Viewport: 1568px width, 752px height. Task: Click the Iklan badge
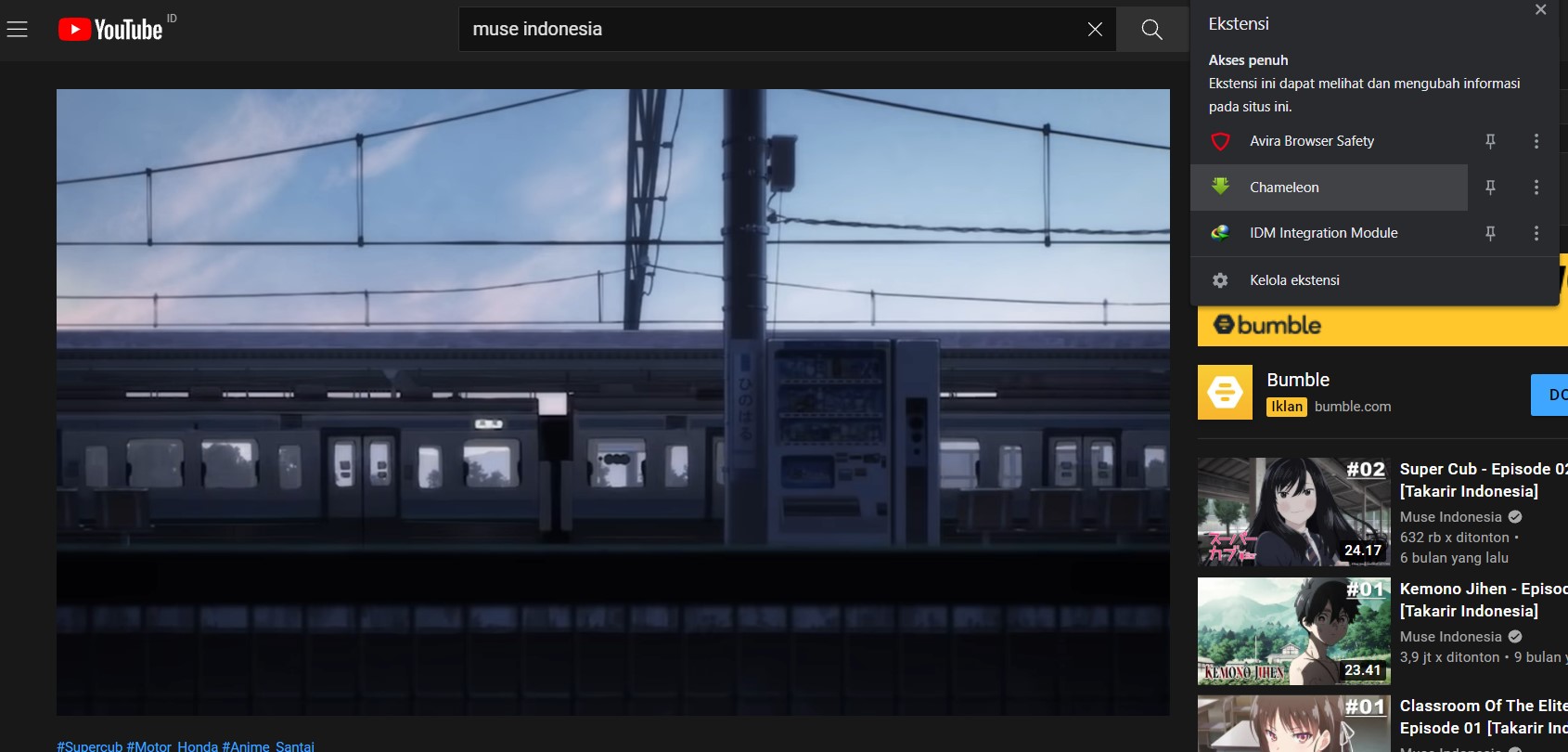(x=1287, y=407)
